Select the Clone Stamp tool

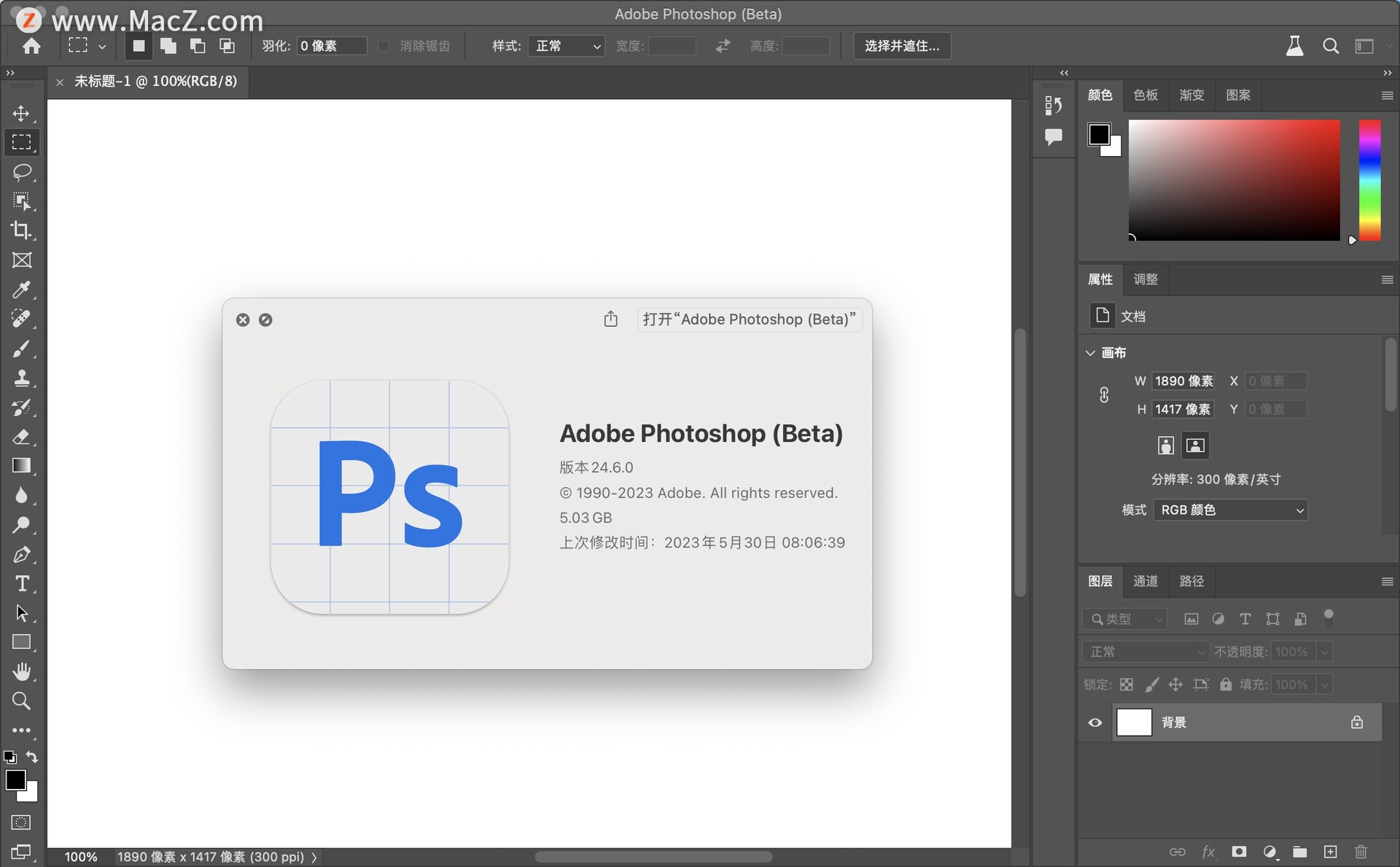tap(22, 378)
